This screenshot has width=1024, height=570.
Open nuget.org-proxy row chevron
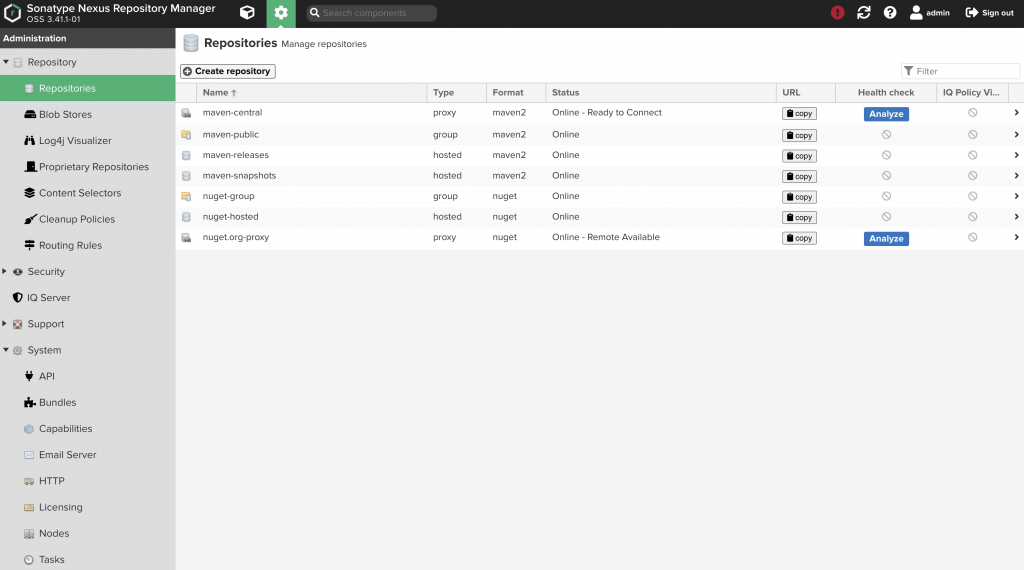click(x=1016, y=237)
